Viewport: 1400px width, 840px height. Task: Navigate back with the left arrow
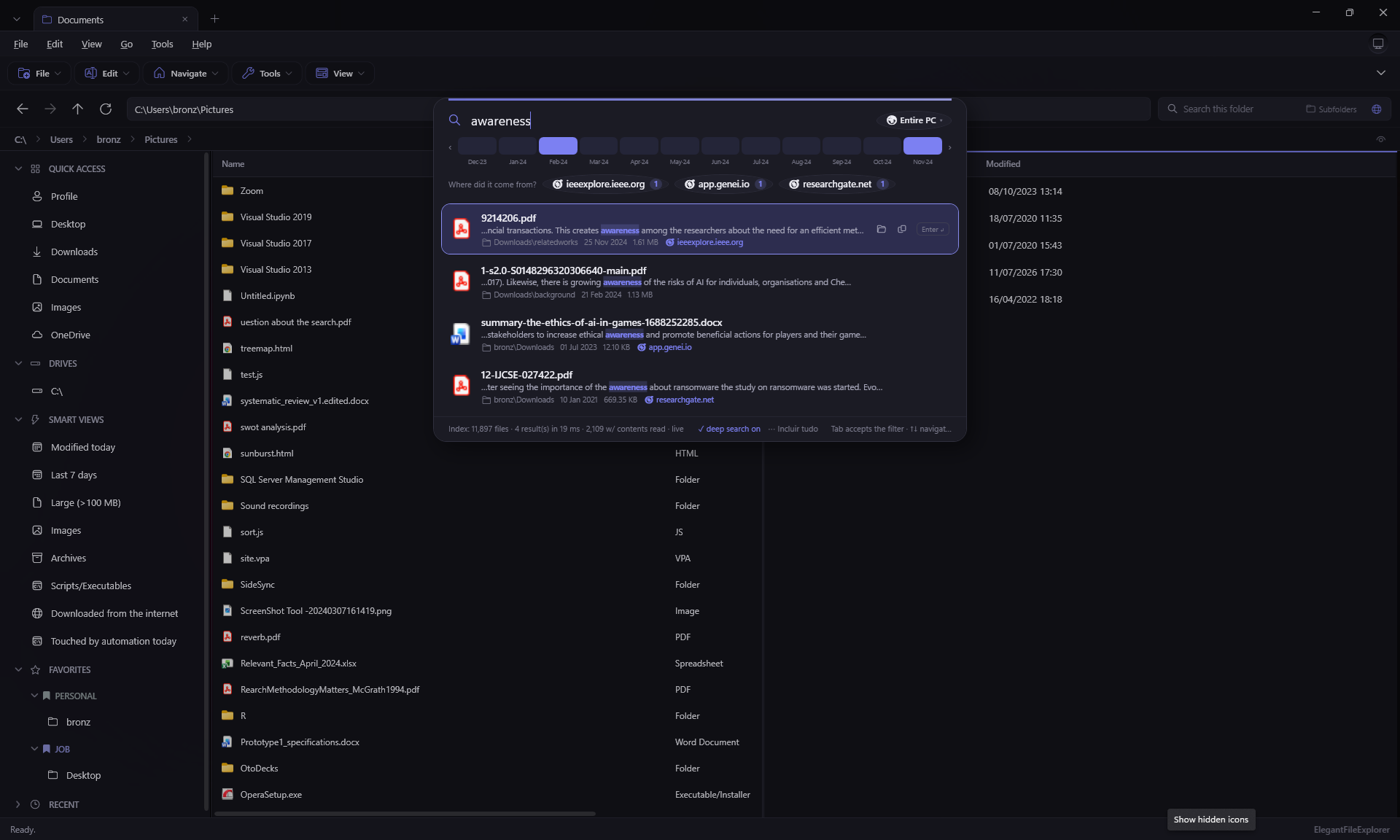pos(23,109)
